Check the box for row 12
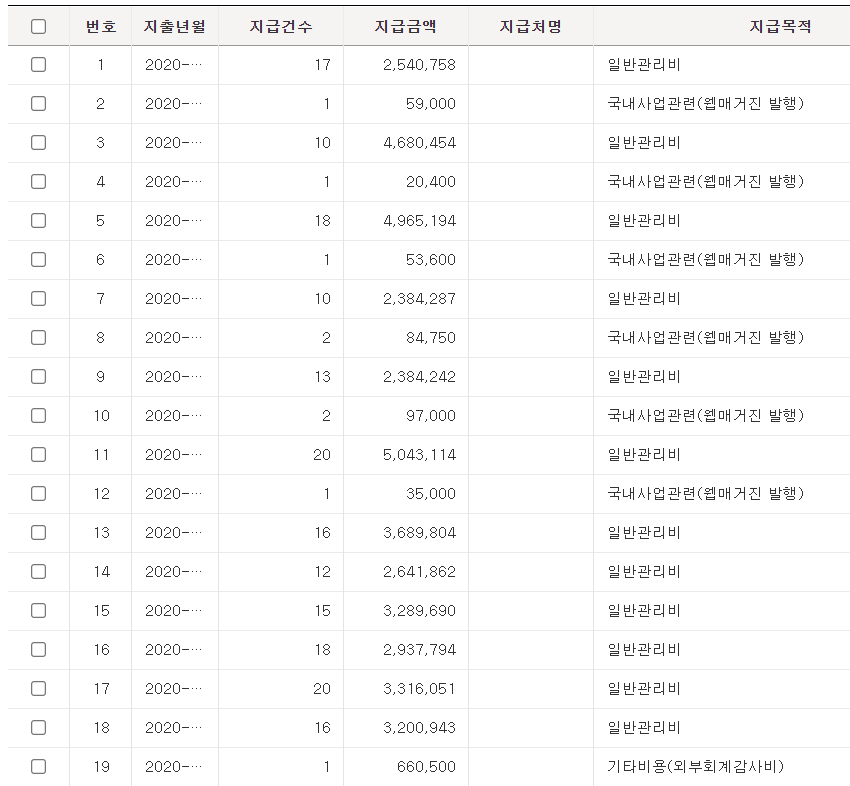This screenshot has width=850, height=786. (38, 494)
